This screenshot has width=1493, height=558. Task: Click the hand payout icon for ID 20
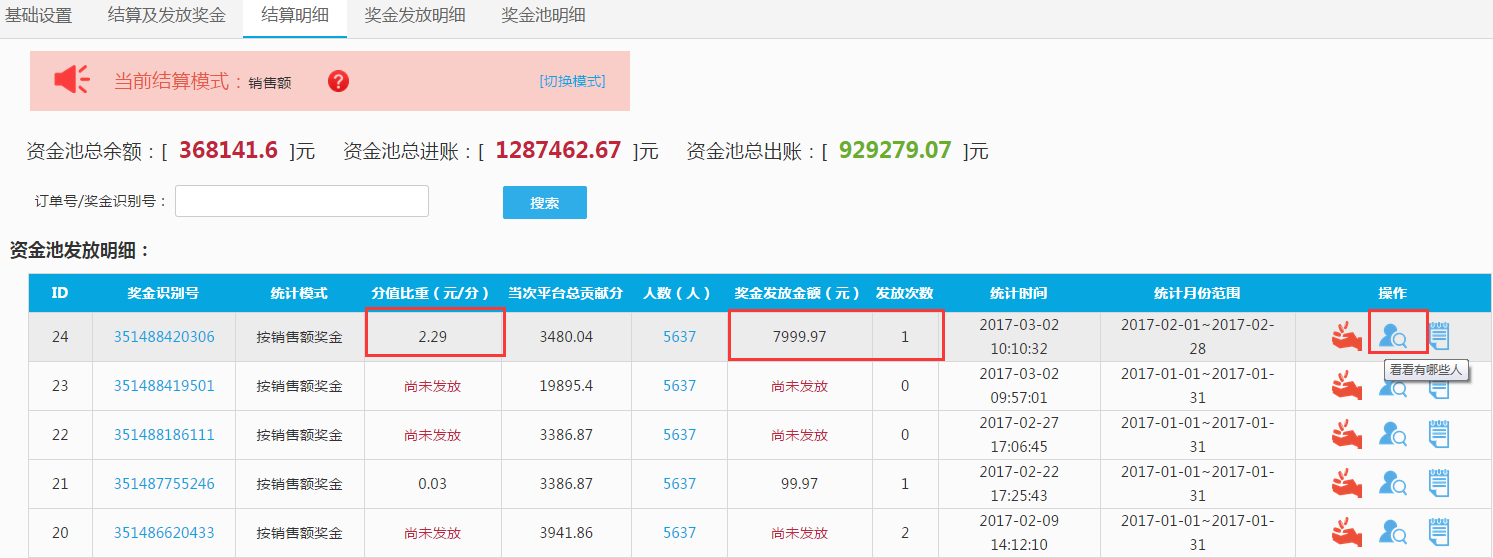[1347, 532]
